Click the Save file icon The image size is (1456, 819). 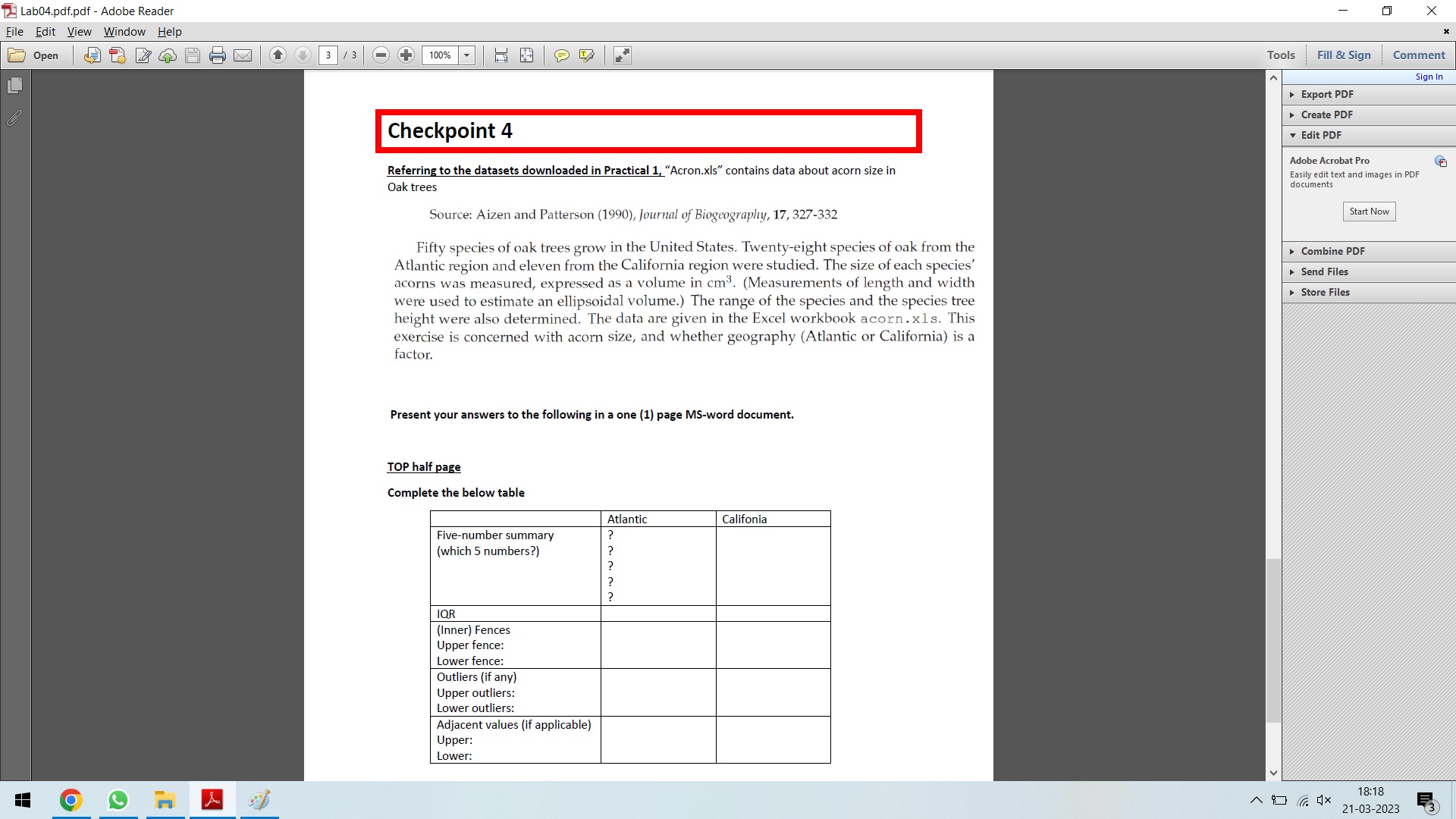point(192,55)
